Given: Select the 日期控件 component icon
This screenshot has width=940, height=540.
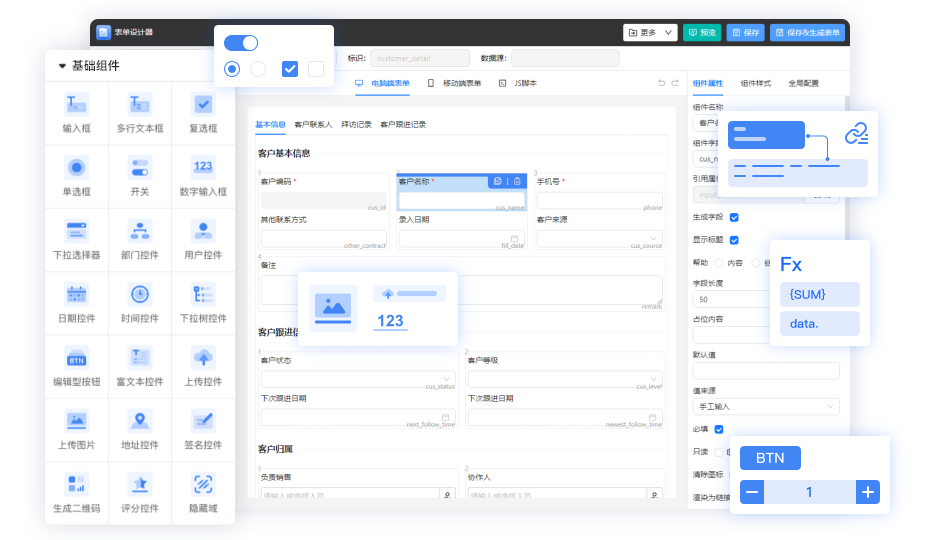Looking at the screenshot, I should pos(77,294).
